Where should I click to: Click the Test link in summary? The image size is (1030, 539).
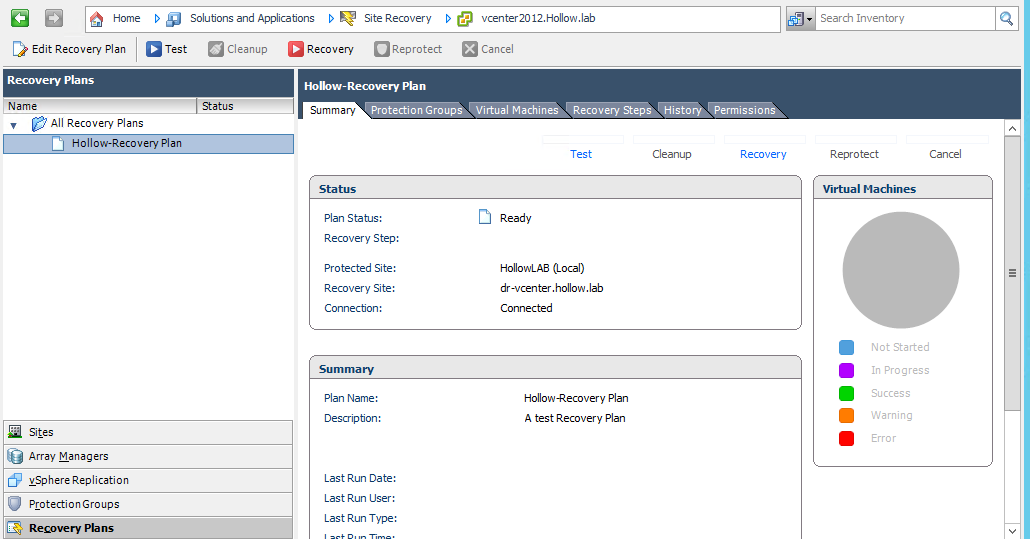581,154
